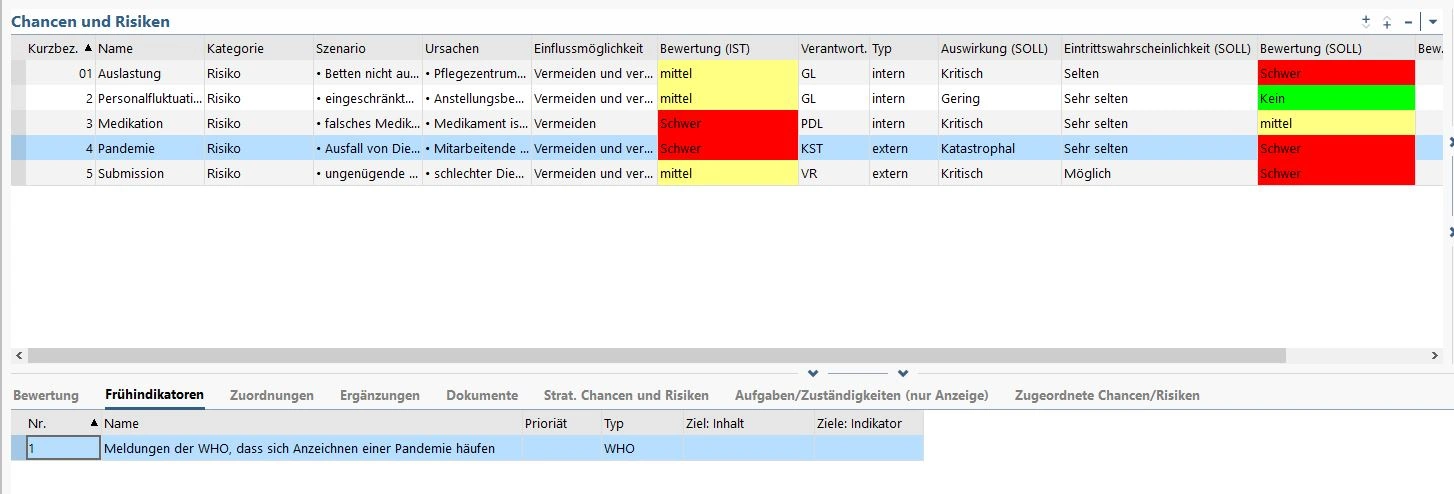Click the Ursachen column header

click(x=475, y=48)
